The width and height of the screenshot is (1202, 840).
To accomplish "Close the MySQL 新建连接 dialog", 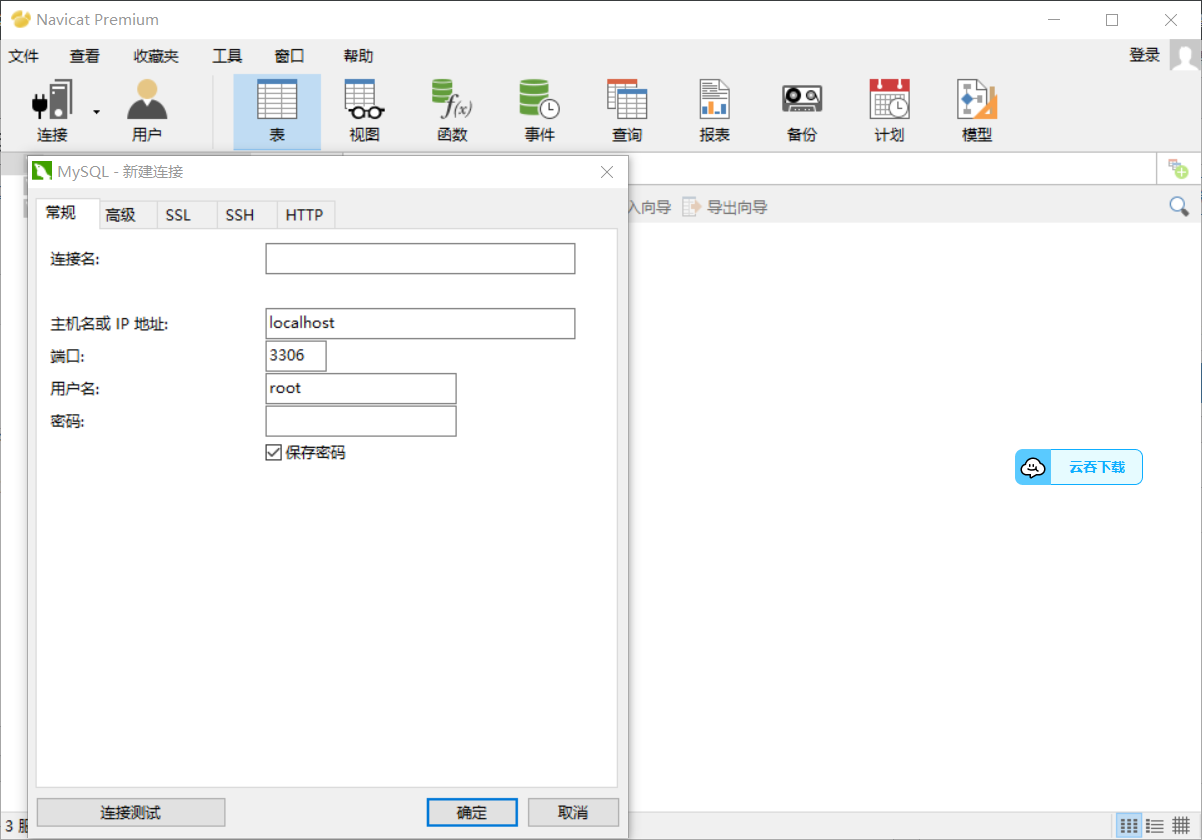I will tap(607, 172).
